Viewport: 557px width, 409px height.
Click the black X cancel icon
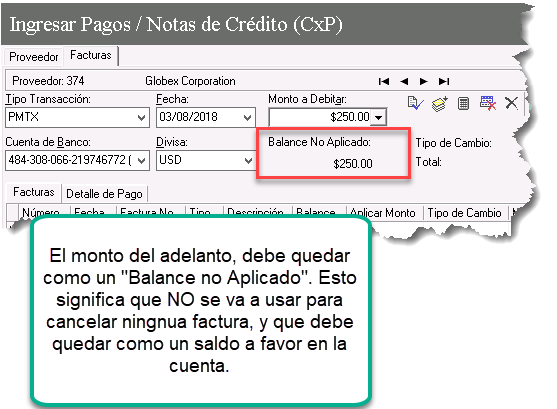pos(512,103)
